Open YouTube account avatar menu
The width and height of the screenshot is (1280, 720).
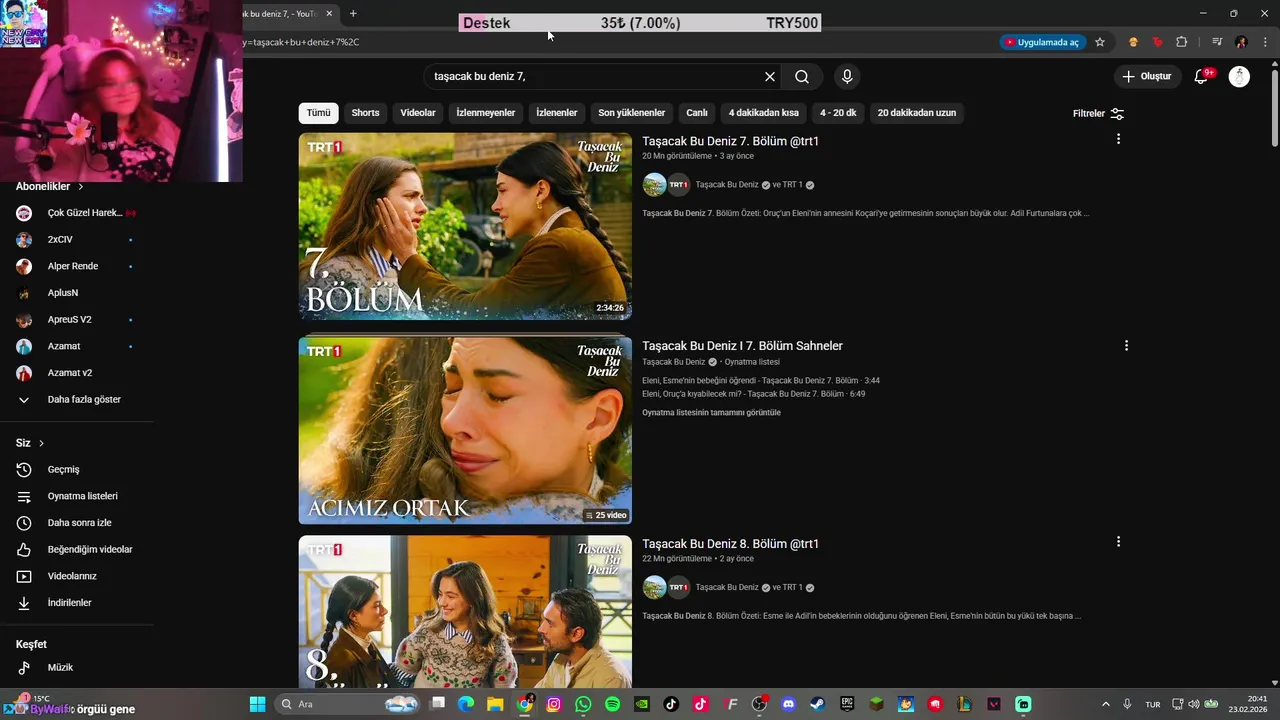click(x=1239, y=77)
